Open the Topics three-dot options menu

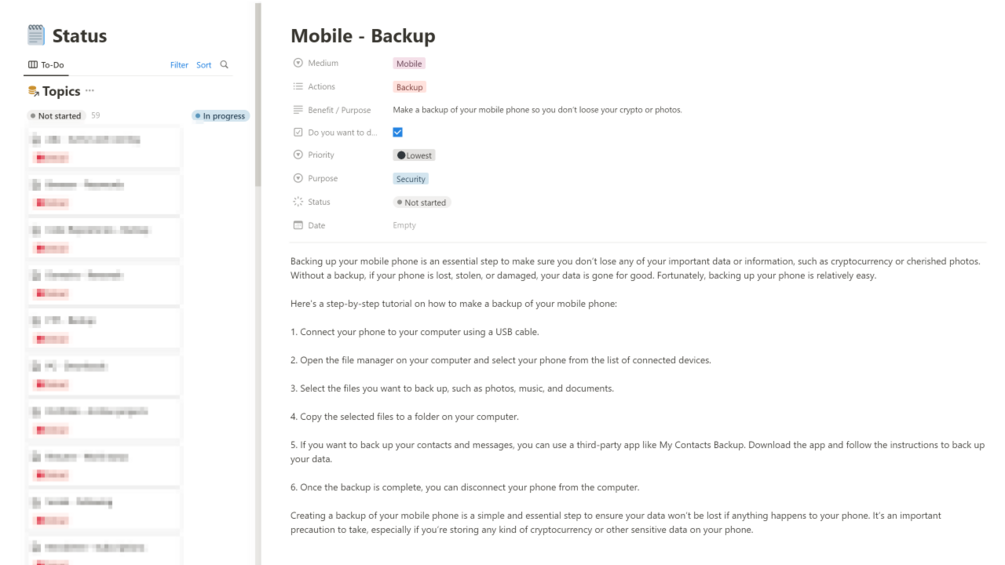tap(90, 91)
